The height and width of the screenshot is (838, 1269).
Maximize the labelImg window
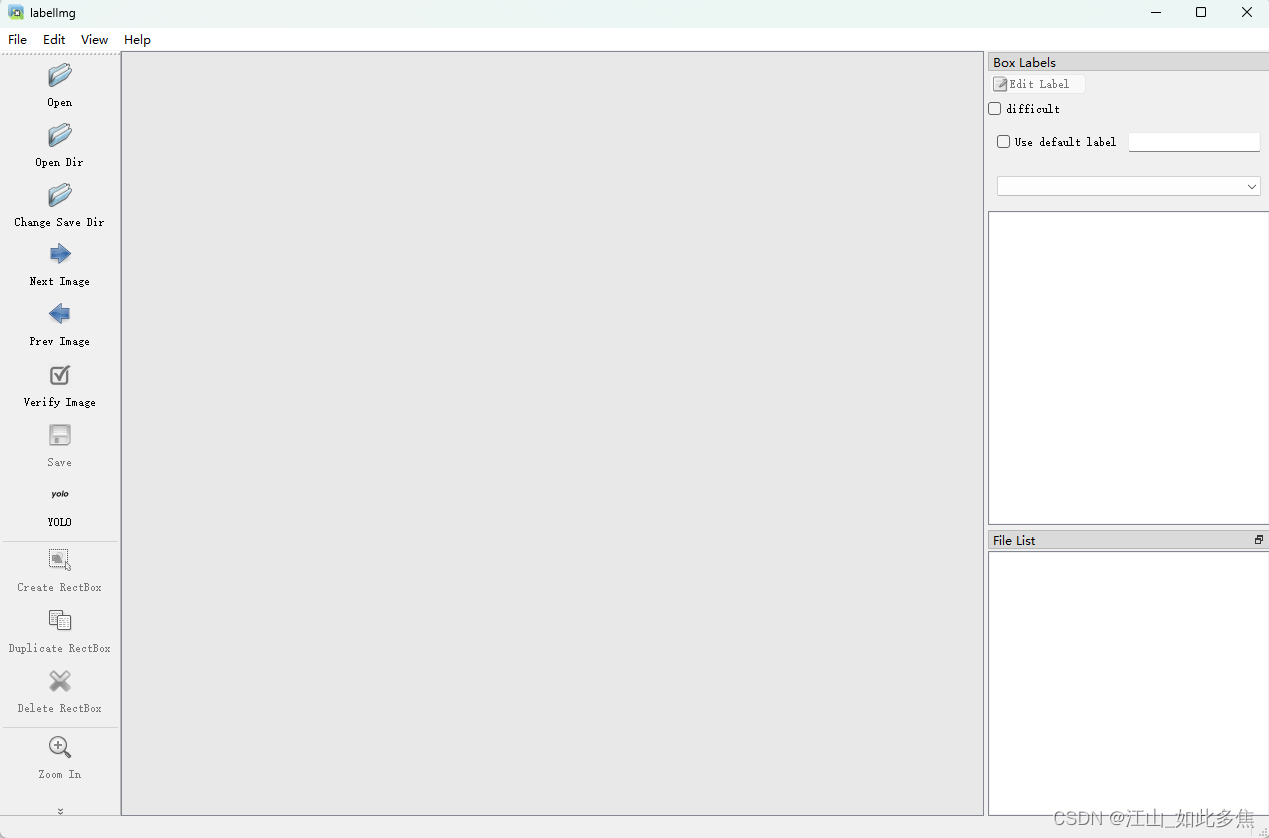pos(1201,13)
